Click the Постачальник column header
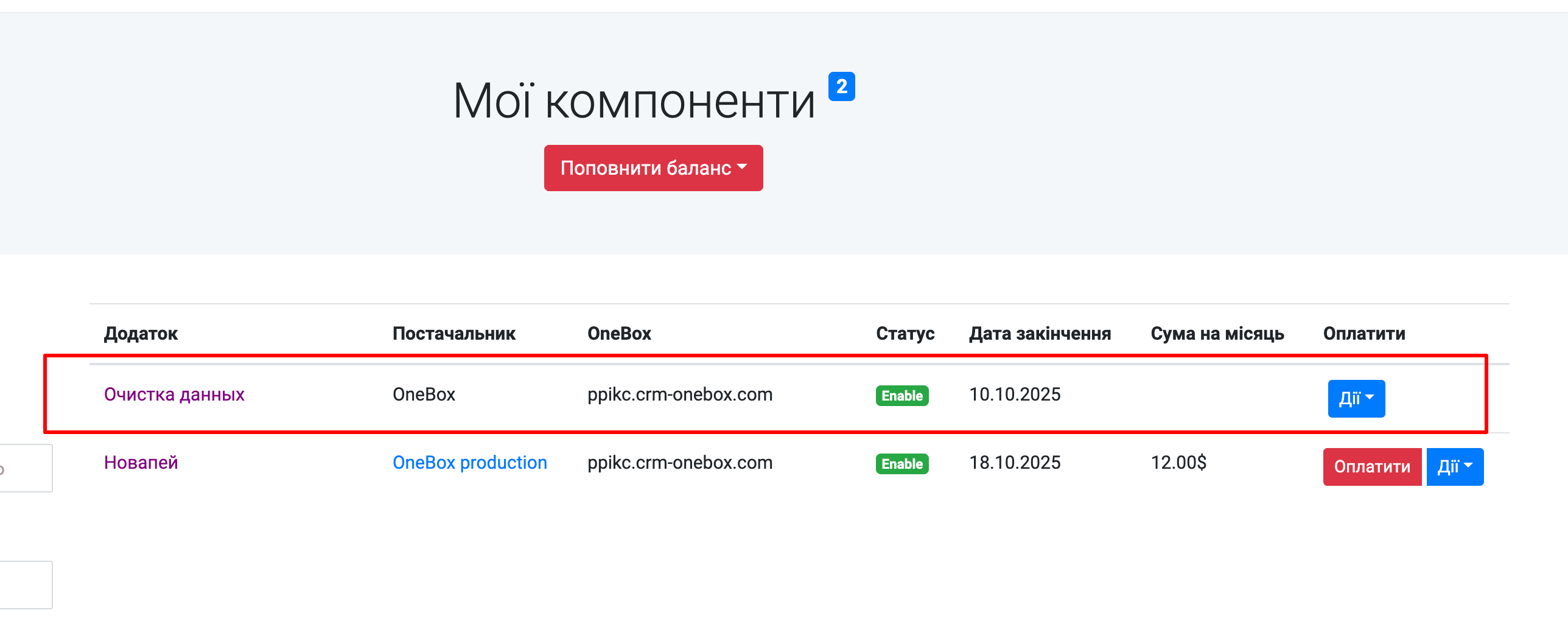Screen dimensions: 1568x638 coord(454,334)
